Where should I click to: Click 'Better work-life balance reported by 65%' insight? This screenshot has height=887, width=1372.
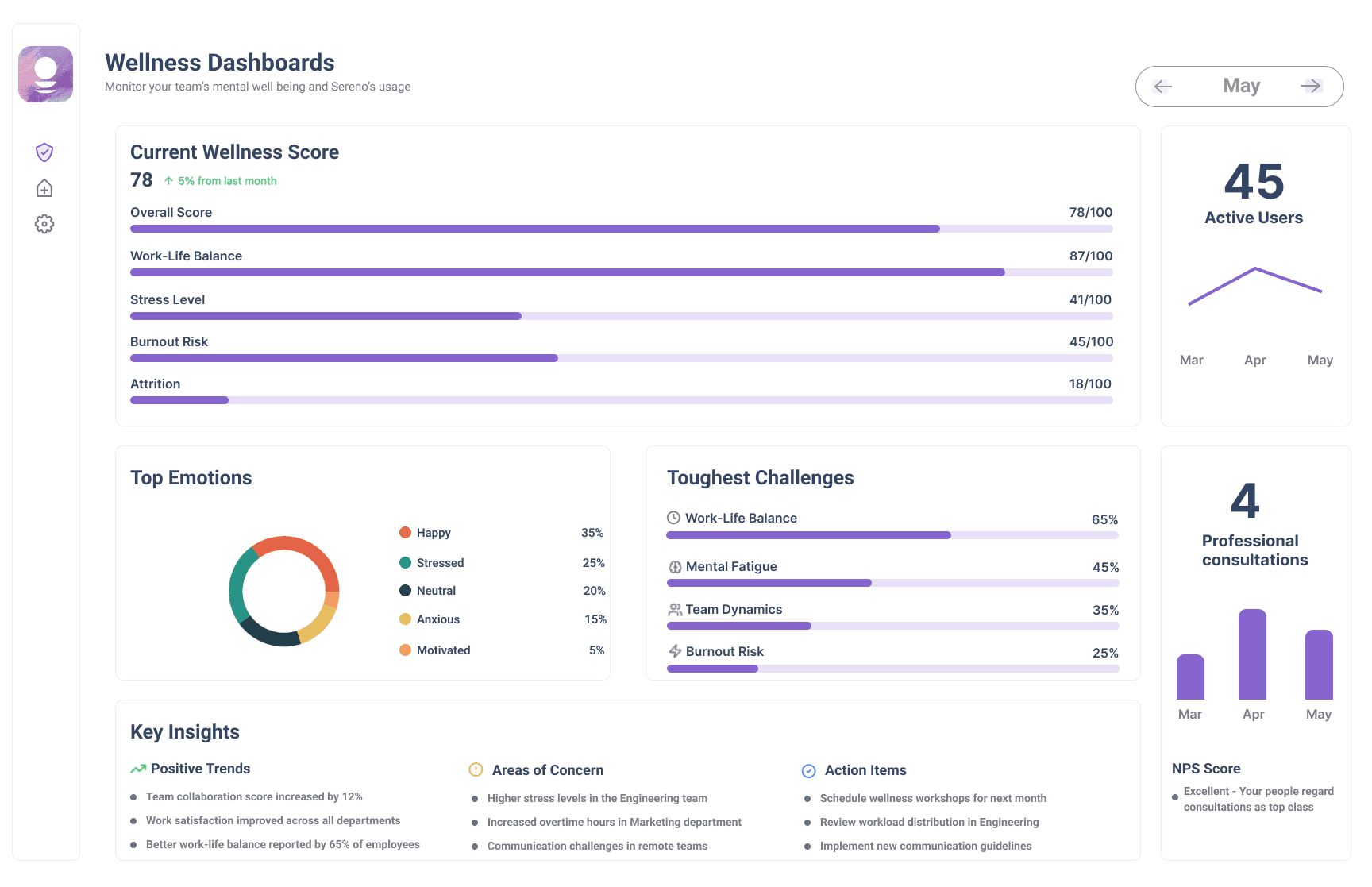(283, 844)
